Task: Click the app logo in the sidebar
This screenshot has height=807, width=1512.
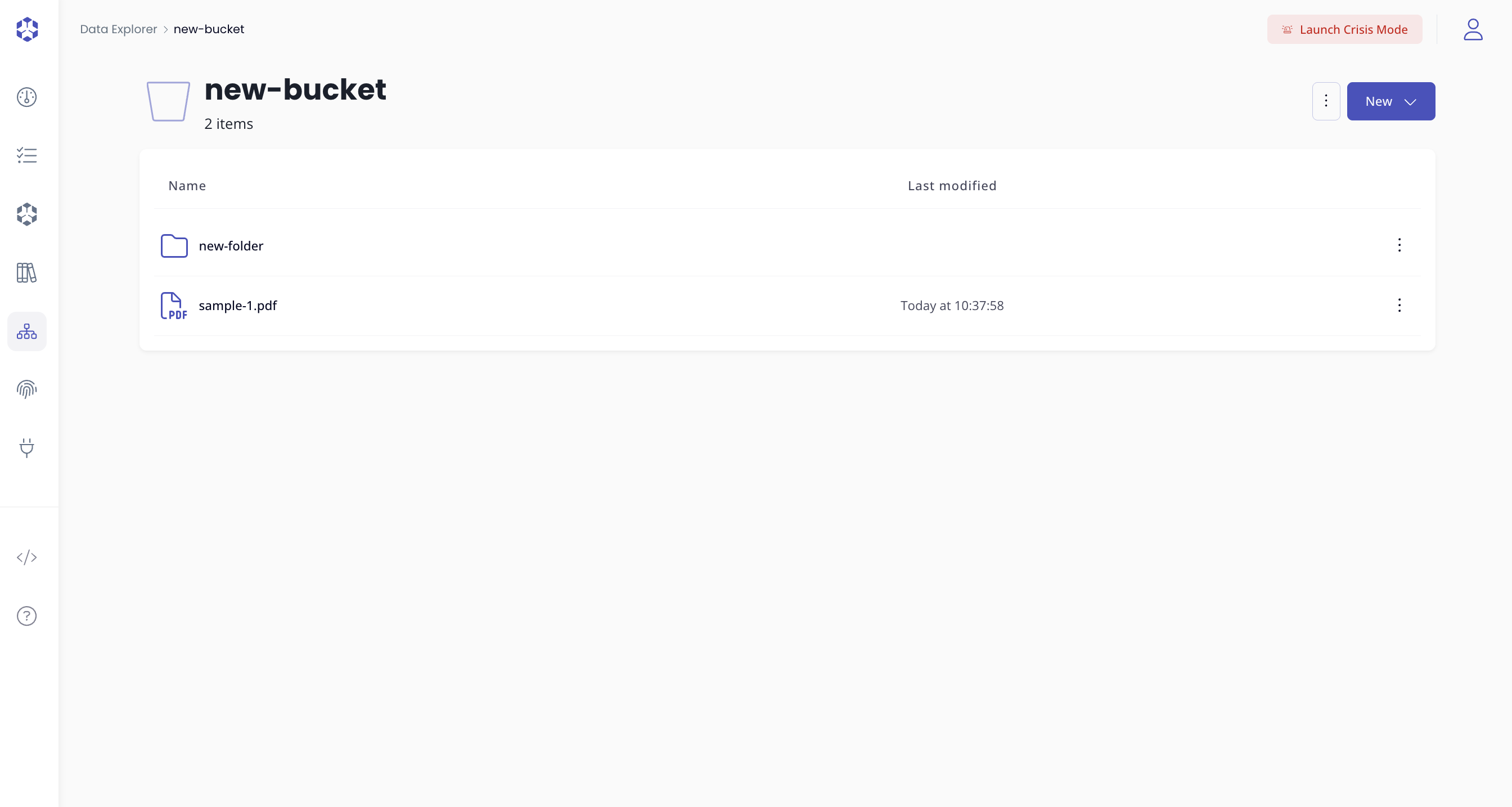Action: pos(27,29)
